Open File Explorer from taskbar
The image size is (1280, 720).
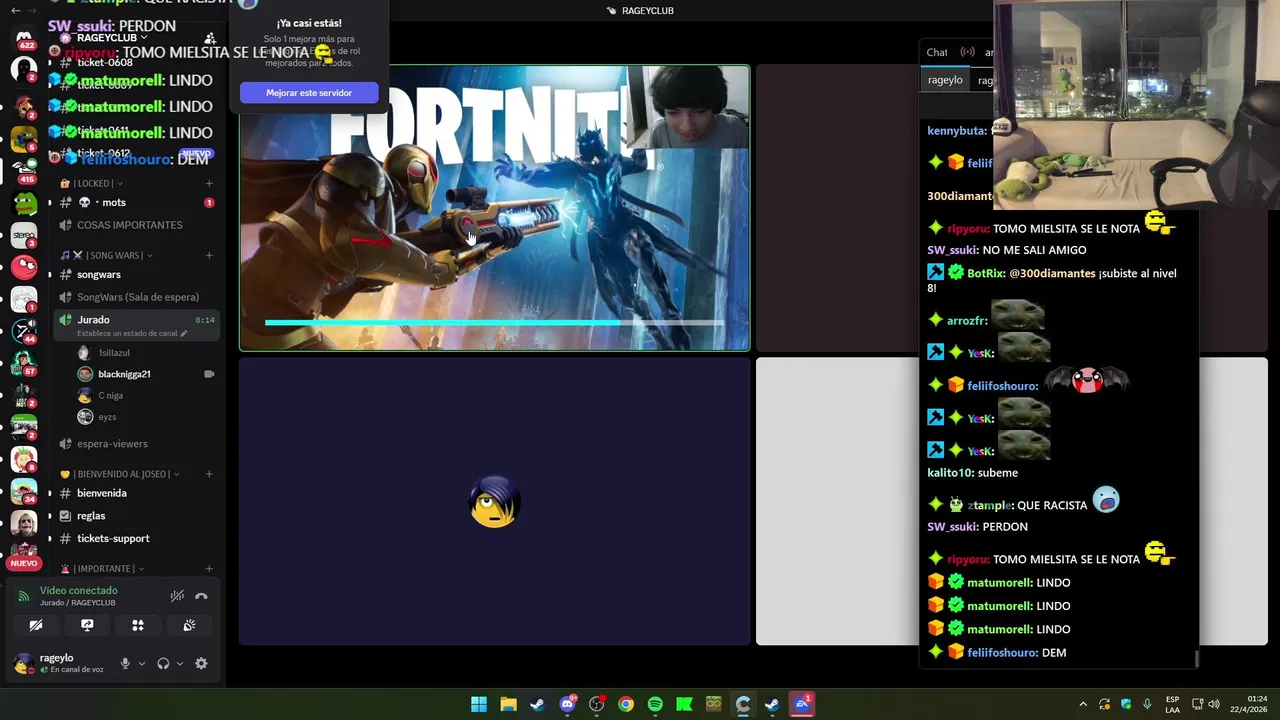(x=508, y=704)
